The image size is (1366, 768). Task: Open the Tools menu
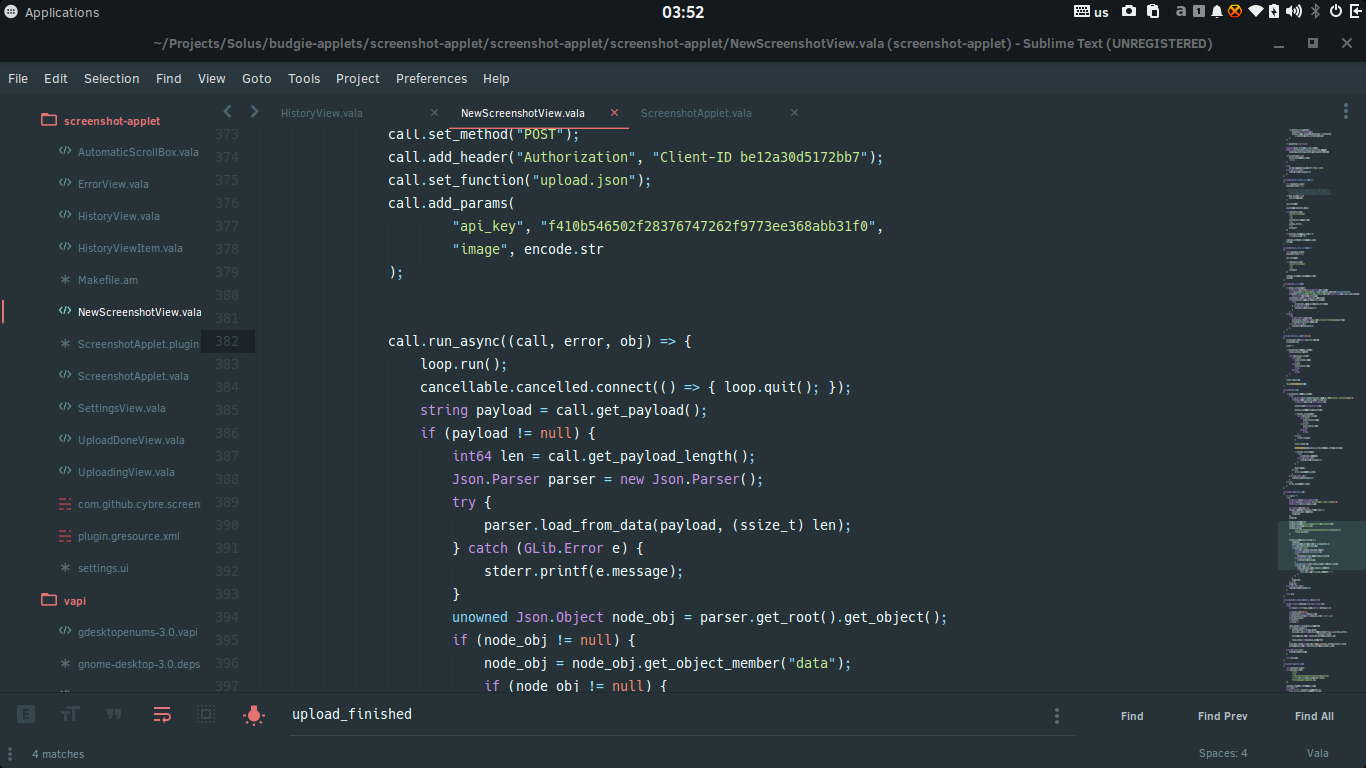[304, 79]
